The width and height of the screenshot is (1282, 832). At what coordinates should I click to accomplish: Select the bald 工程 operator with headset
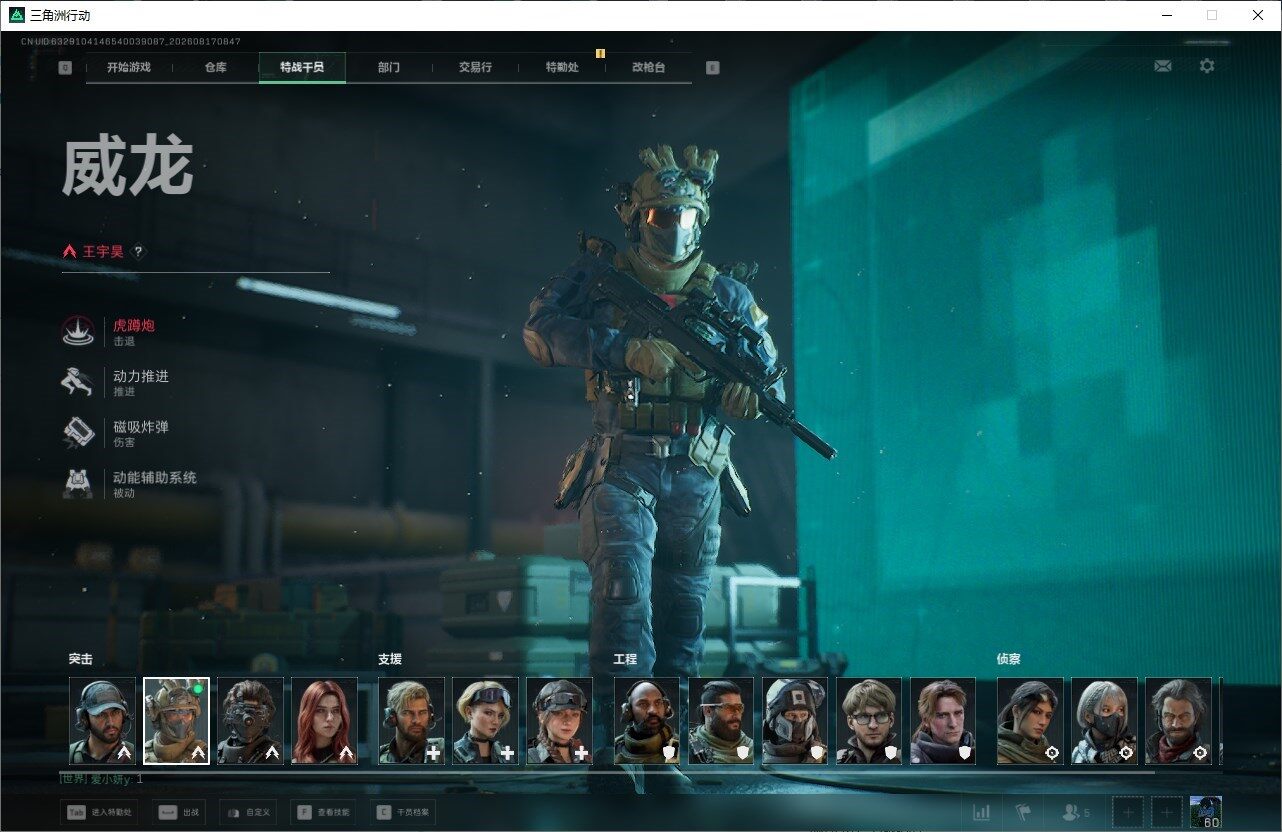647,721
